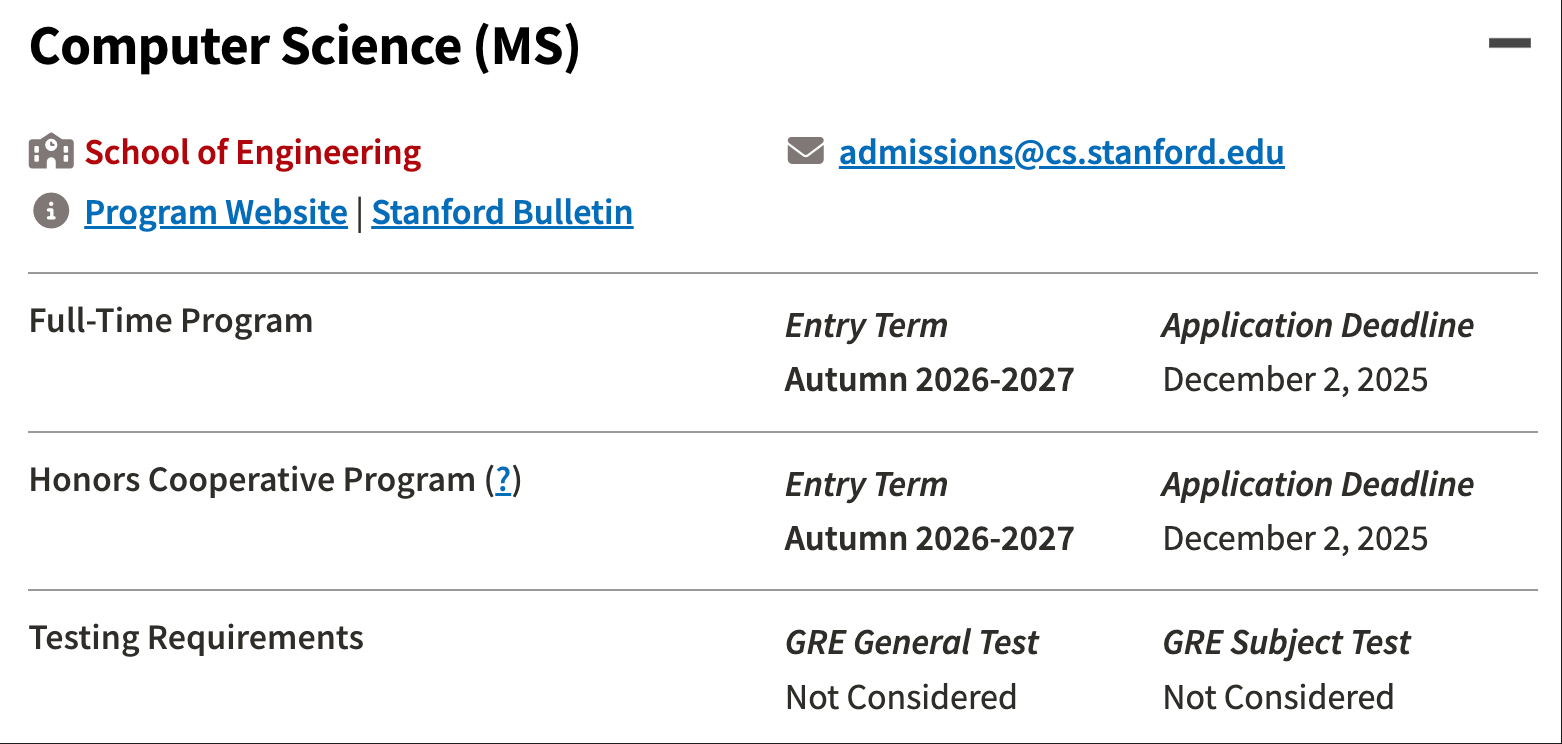Click the Full-Time Program row label
The image size is (1562, 744).
pos(171,321)
